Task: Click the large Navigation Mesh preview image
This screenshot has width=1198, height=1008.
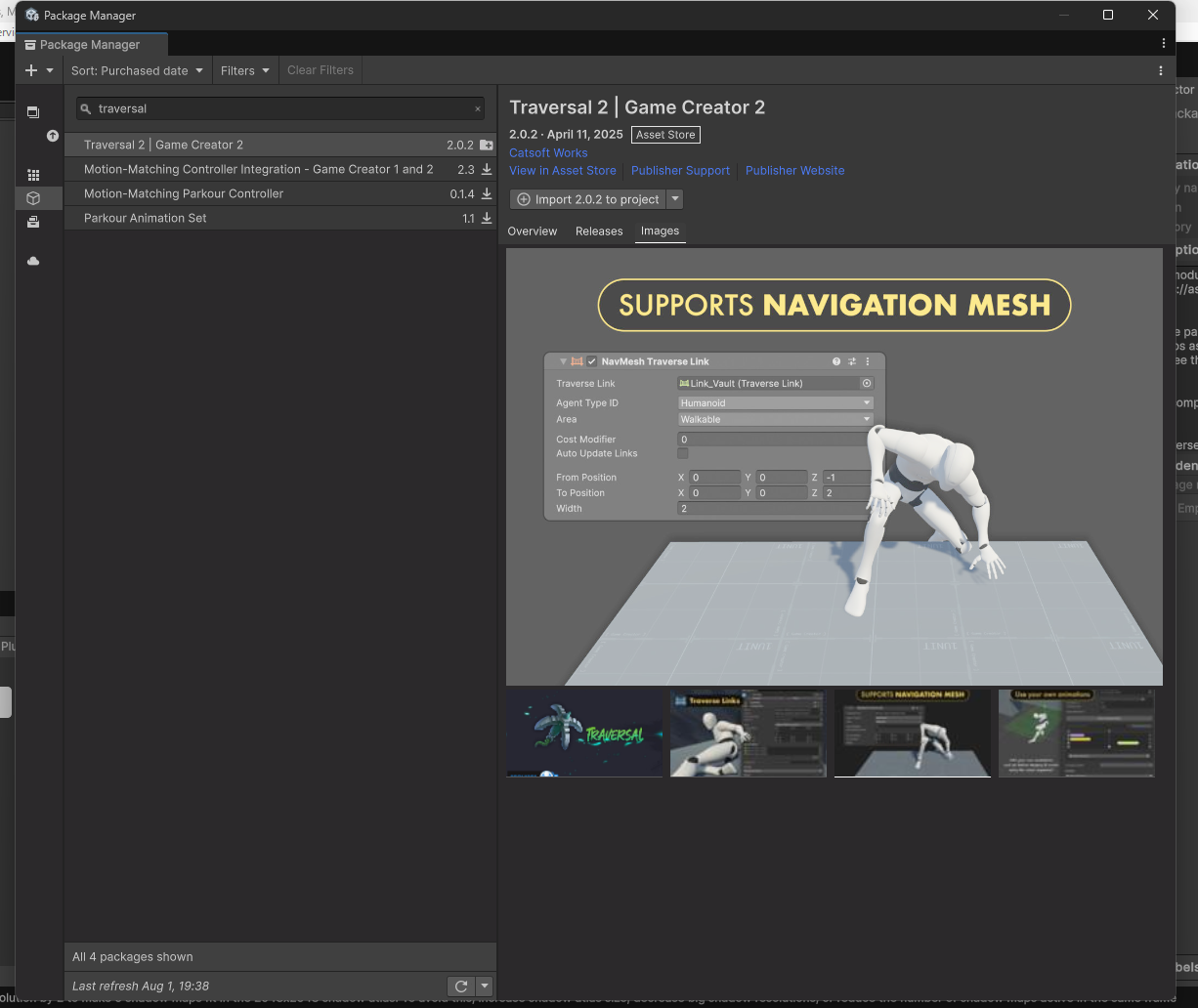Action: (x=834, y=467)
